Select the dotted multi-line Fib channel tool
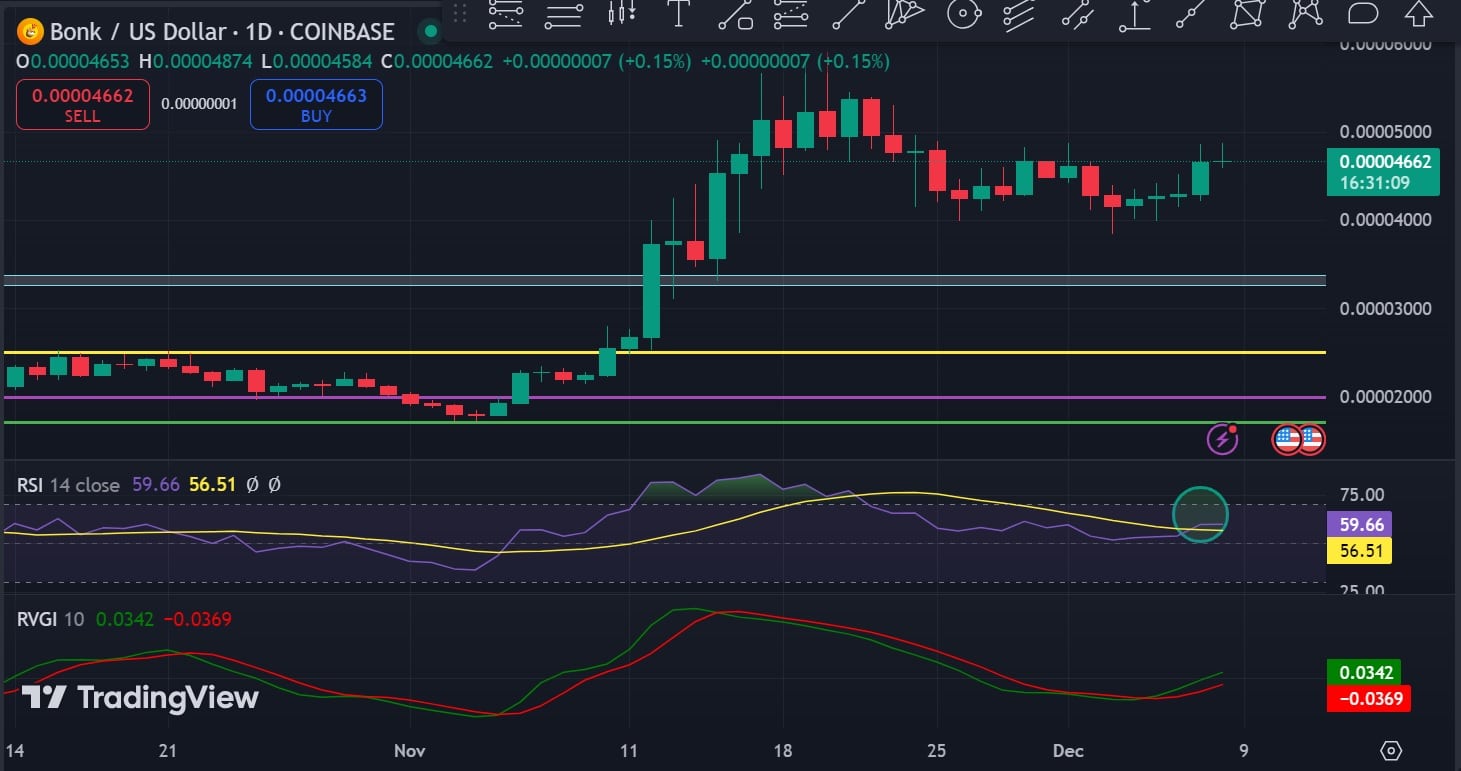 [792, 13]
